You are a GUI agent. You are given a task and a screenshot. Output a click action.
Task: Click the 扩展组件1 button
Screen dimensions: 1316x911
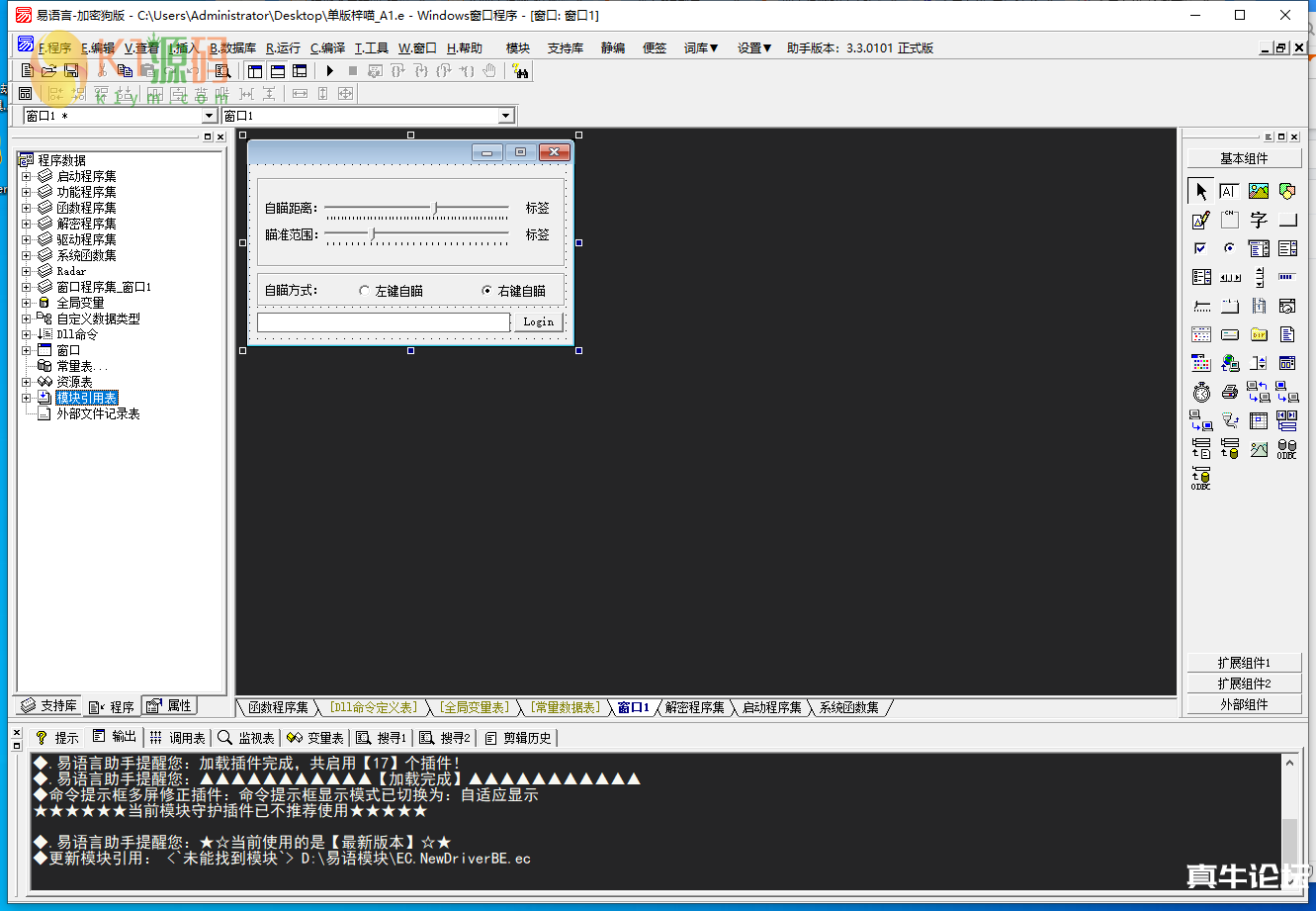1243,663
